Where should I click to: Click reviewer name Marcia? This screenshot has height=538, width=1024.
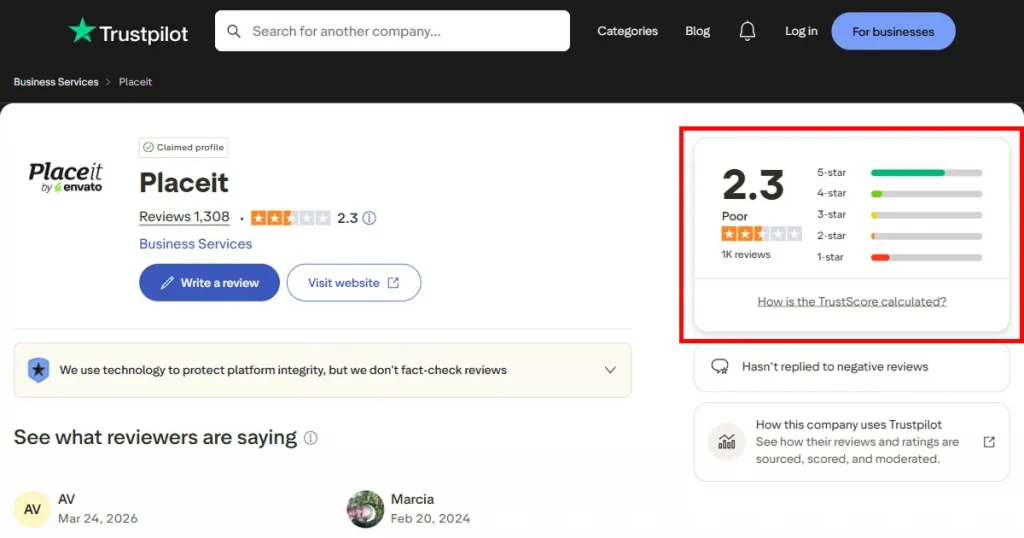pyautogui.click(x=412, y=499)
